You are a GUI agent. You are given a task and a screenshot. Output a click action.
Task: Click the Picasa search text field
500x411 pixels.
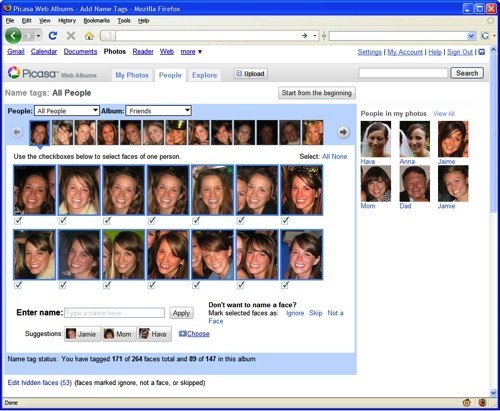pos(403,73)
